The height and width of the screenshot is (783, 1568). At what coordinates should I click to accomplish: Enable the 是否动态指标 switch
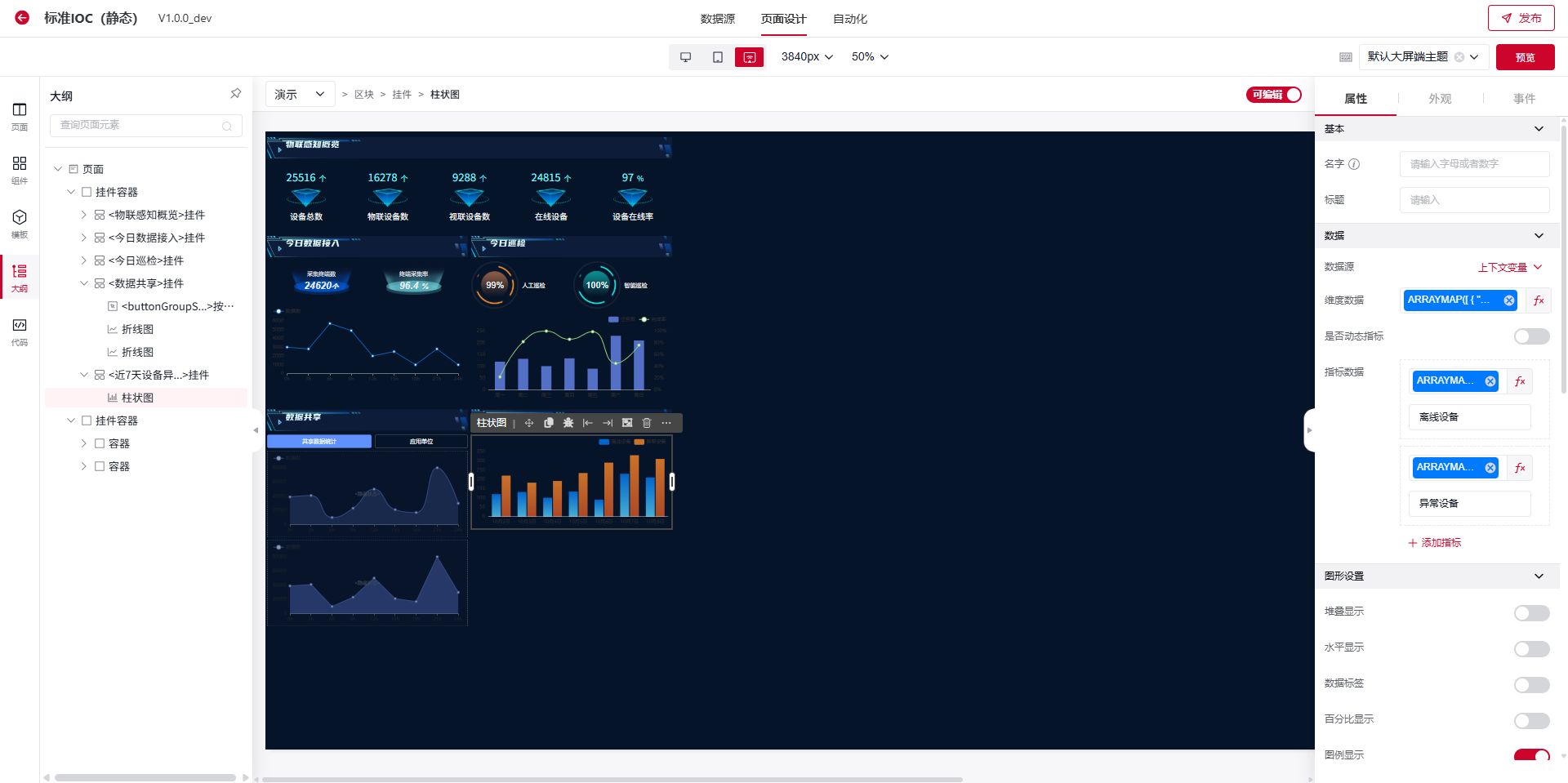tap(1530, 336)
